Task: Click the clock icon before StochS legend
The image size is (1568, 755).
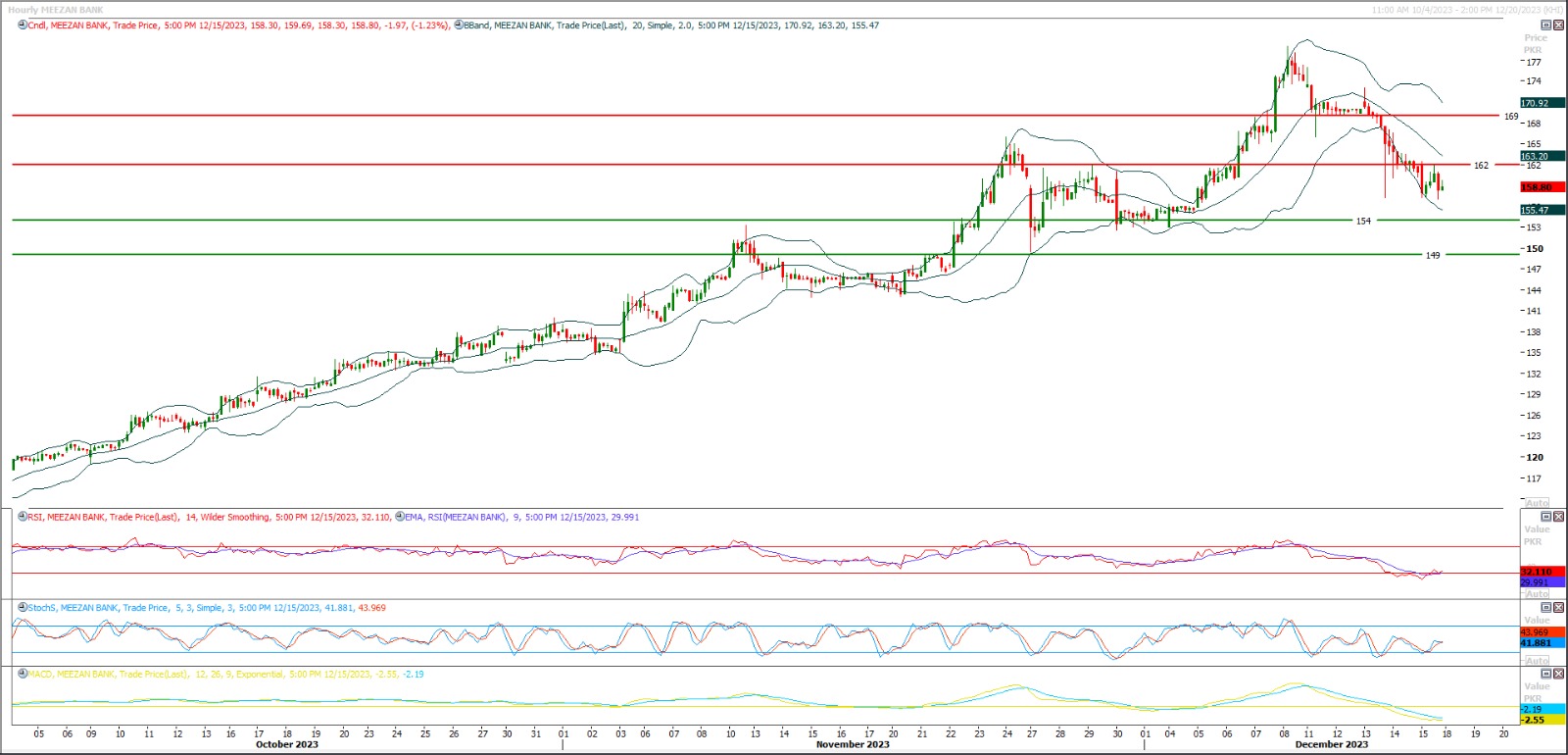Action: pos(23,608)
